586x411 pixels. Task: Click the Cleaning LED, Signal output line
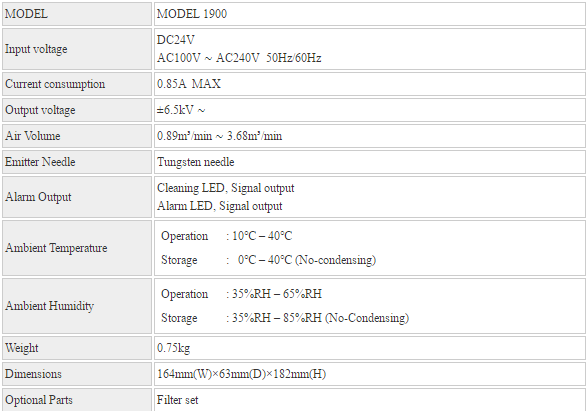(x=225, y=188)
